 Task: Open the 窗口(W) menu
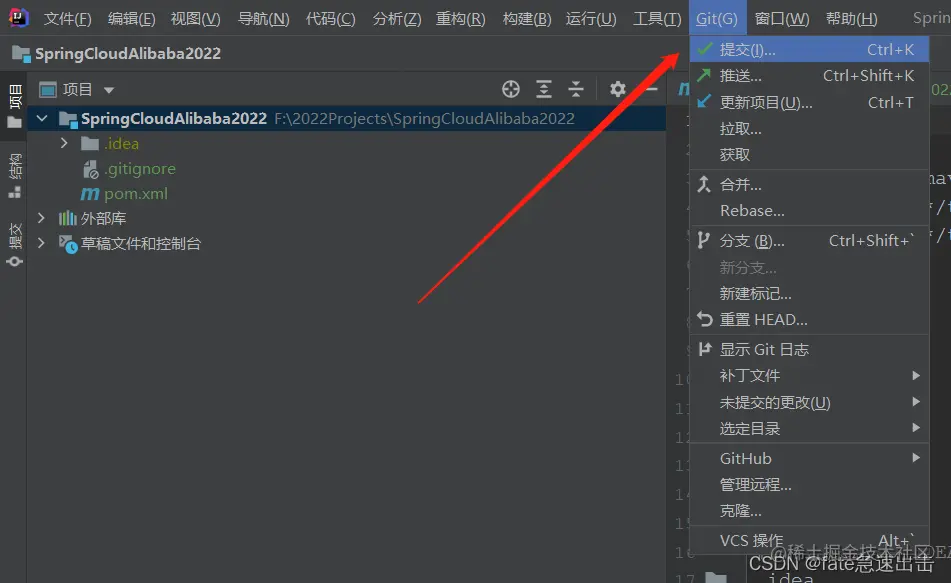point(782,17)
